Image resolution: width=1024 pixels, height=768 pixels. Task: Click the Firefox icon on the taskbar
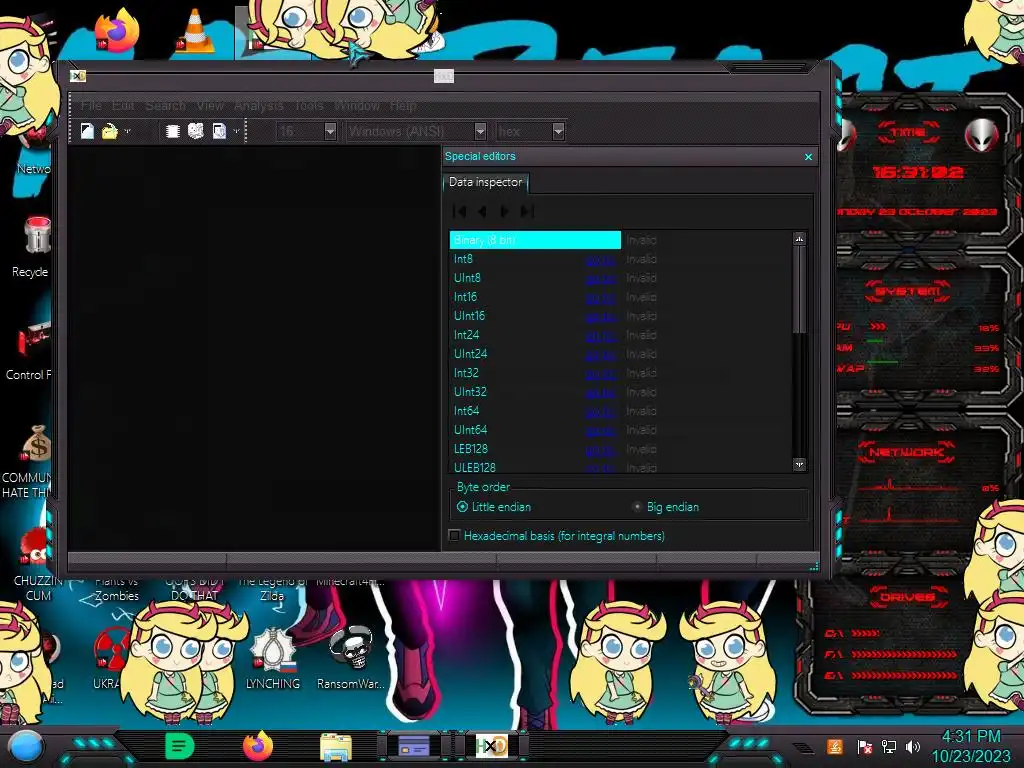coord(258,746)
